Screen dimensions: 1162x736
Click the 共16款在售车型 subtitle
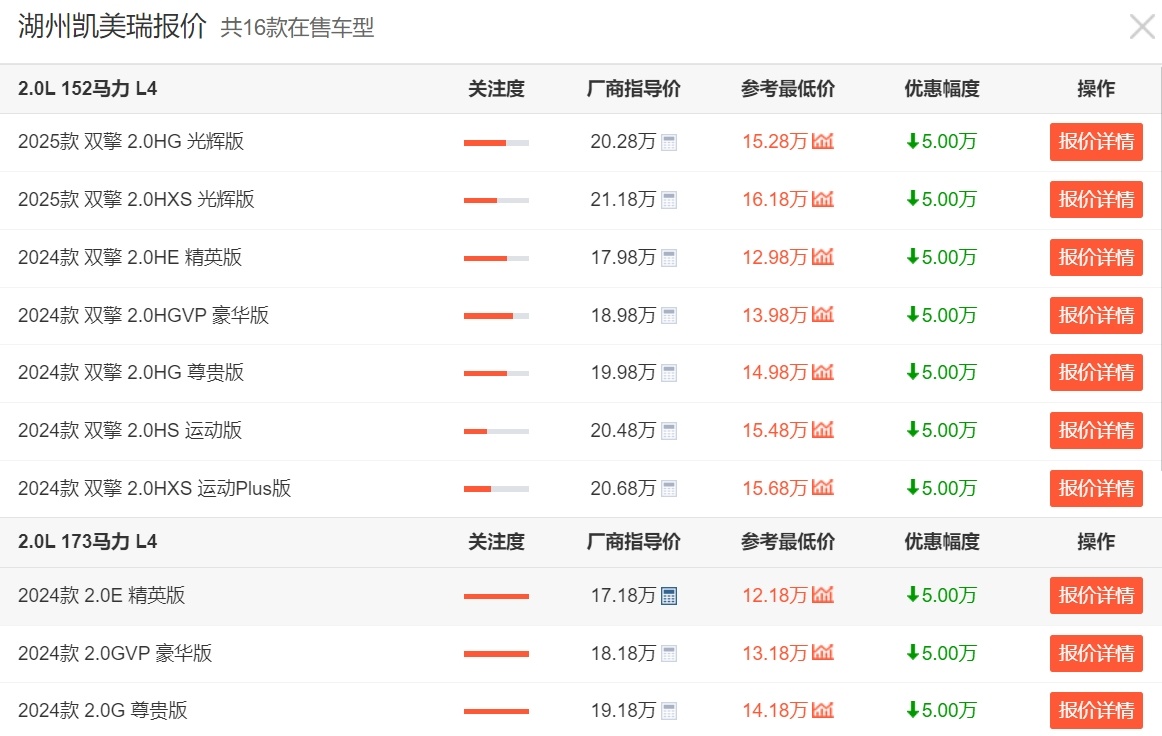point(297,27)
